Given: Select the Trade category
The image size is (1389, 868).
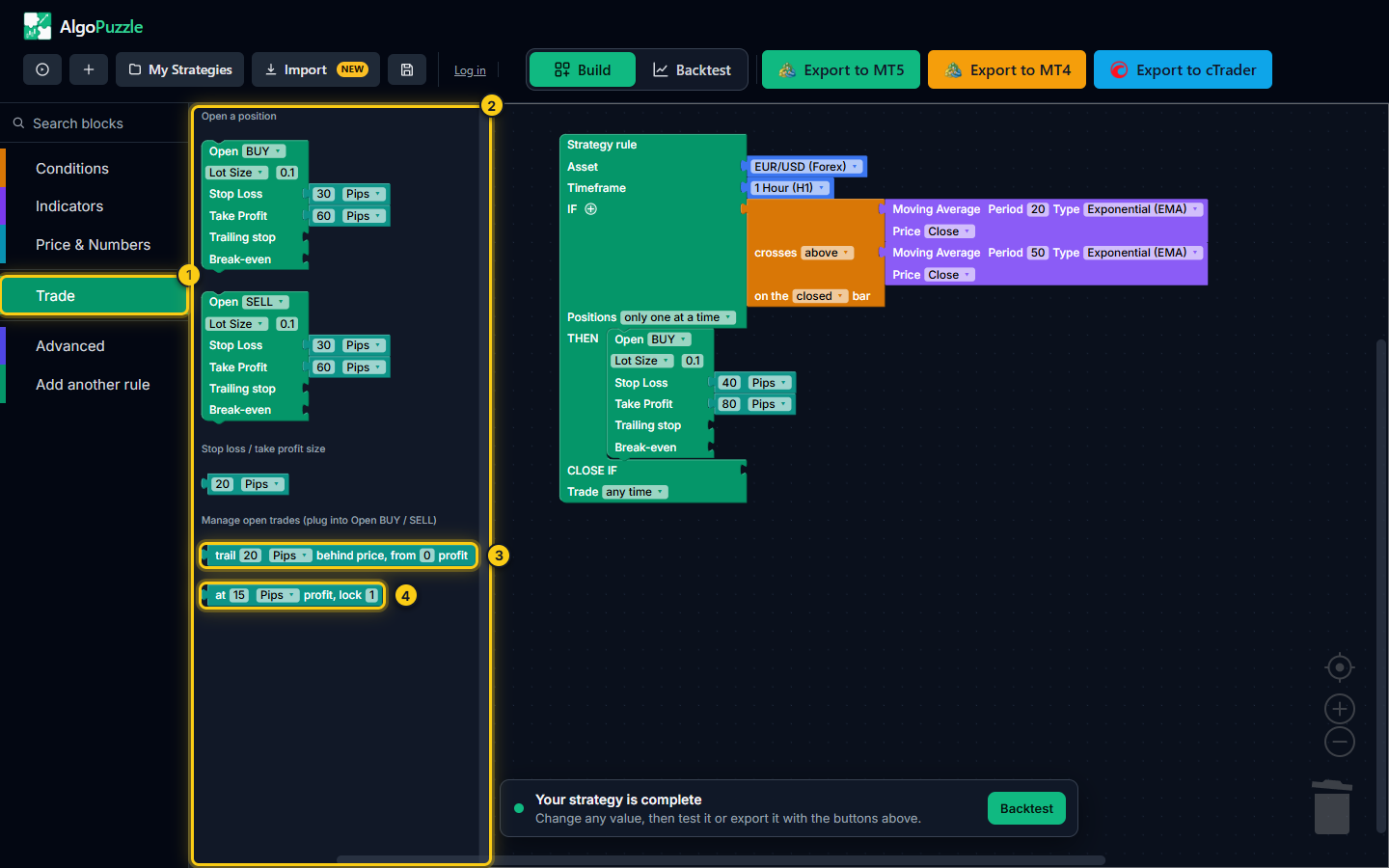Looking at the screenshot, I should click(95, 296).
